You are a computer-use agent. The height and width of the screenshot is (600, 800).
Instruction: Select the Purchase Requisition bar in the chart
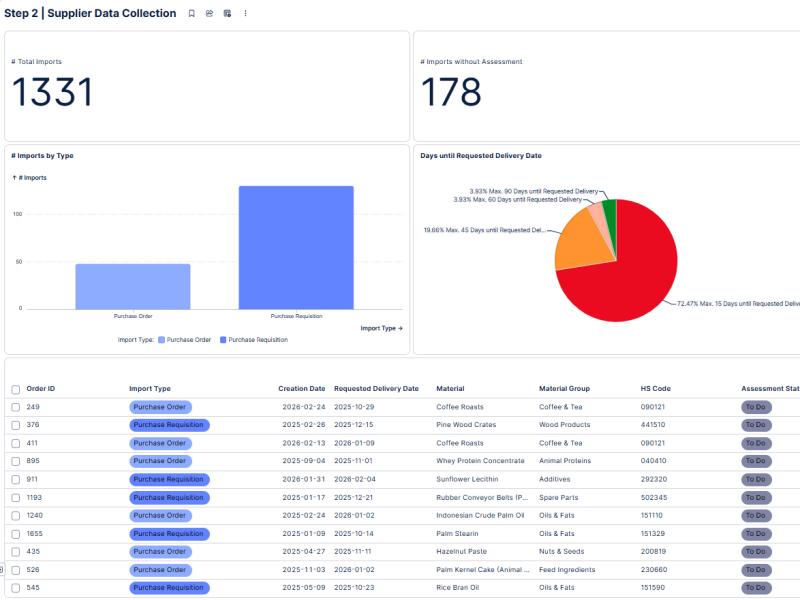[295, 247]
